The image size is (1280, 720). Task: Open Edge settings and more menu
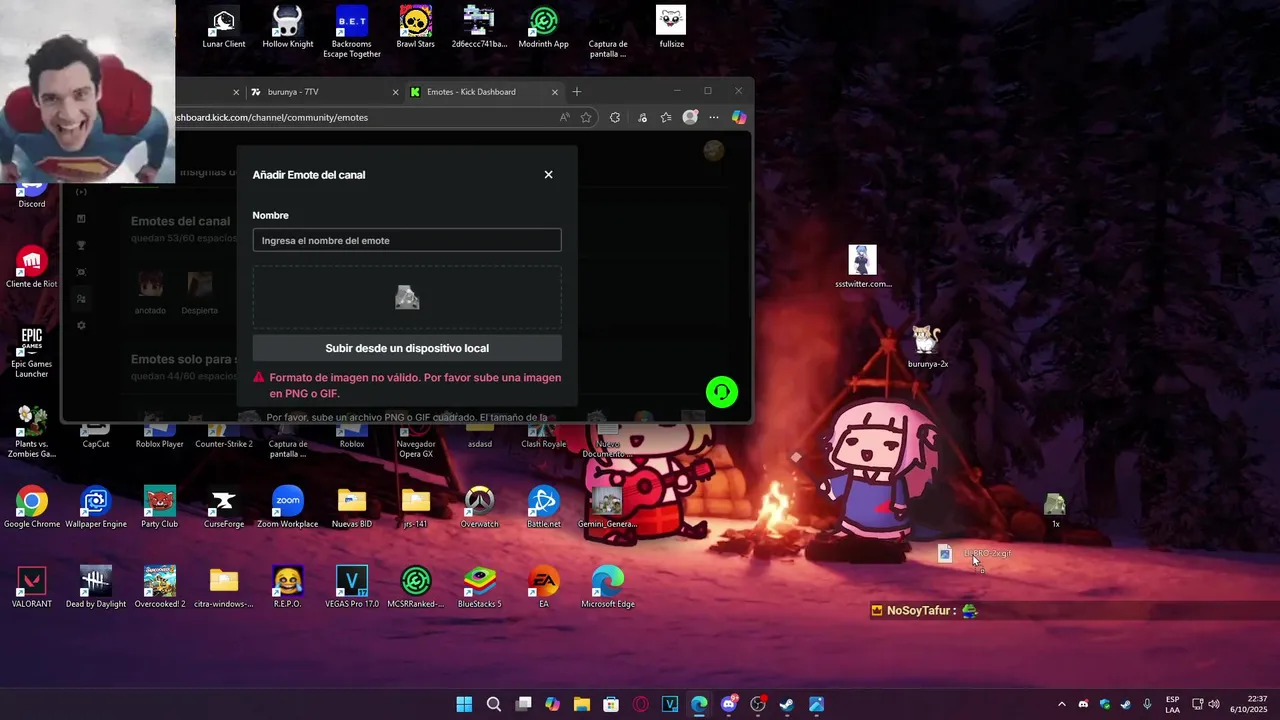point(714,117)
